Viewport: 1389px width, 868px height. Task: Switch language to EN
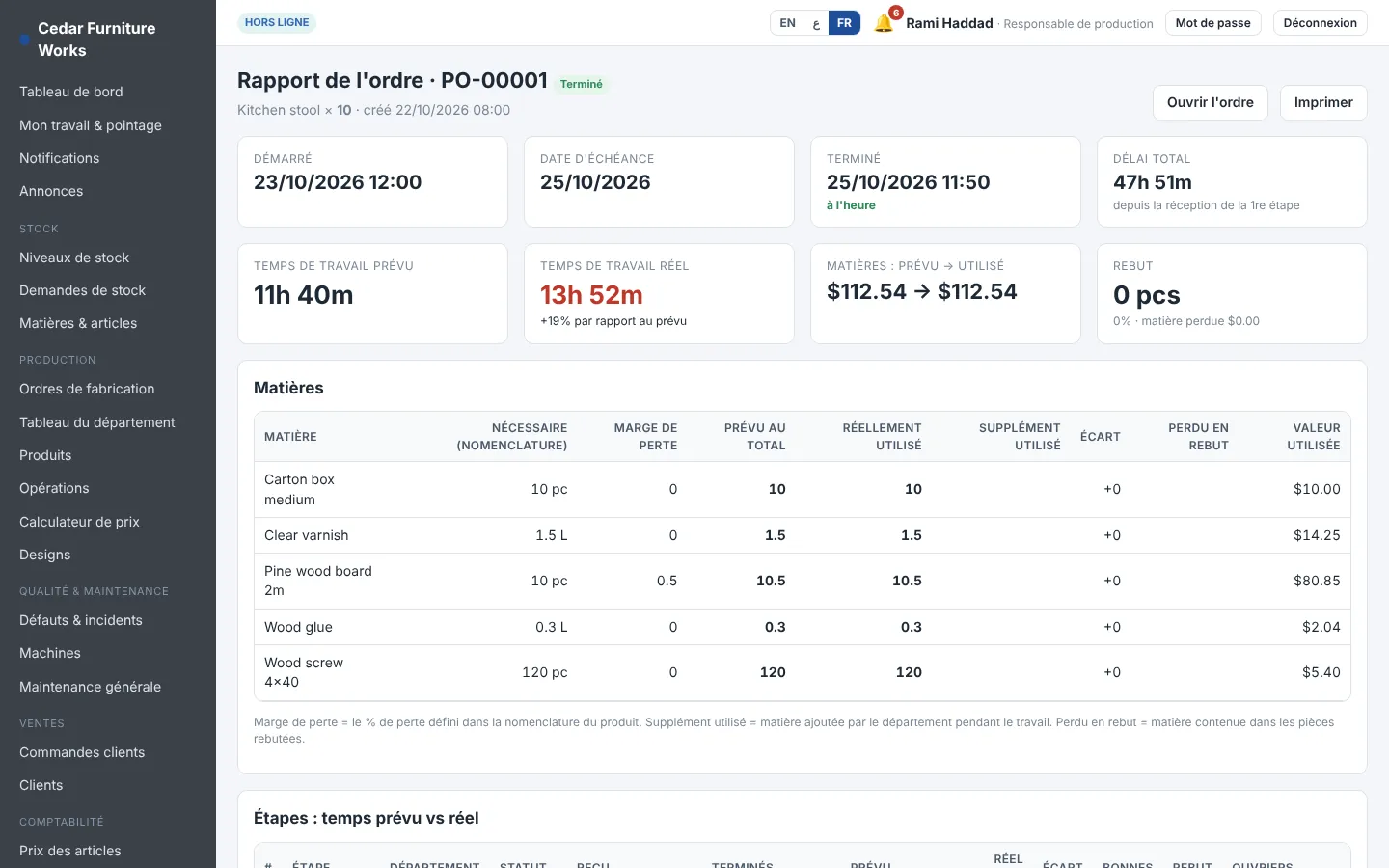pos(788,23)
